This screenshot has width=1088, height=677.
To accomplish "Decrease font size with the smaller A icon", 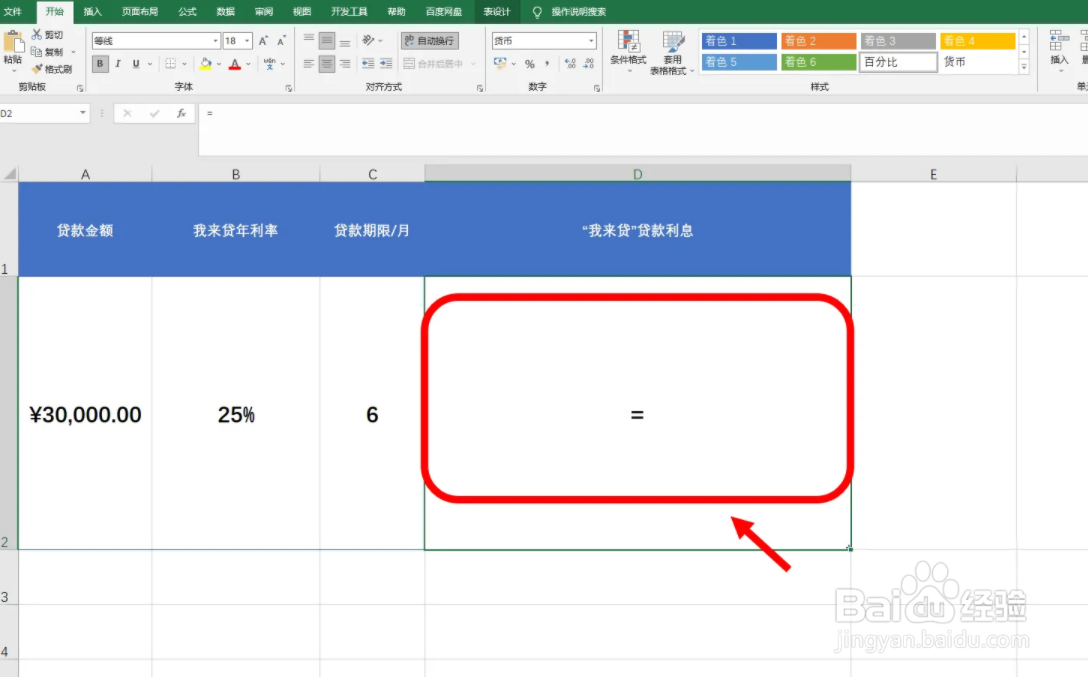I will pos(281,41).
